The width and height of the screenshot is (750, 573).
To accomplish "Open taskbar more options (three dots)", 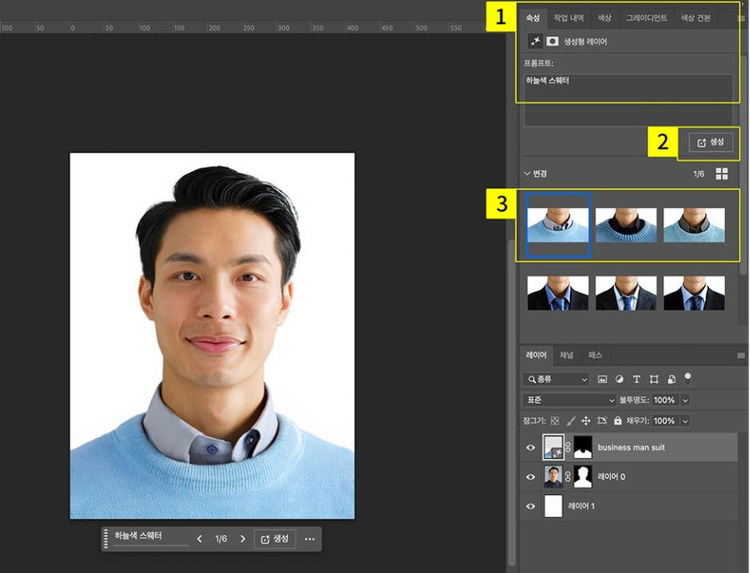I will [310, 539].
